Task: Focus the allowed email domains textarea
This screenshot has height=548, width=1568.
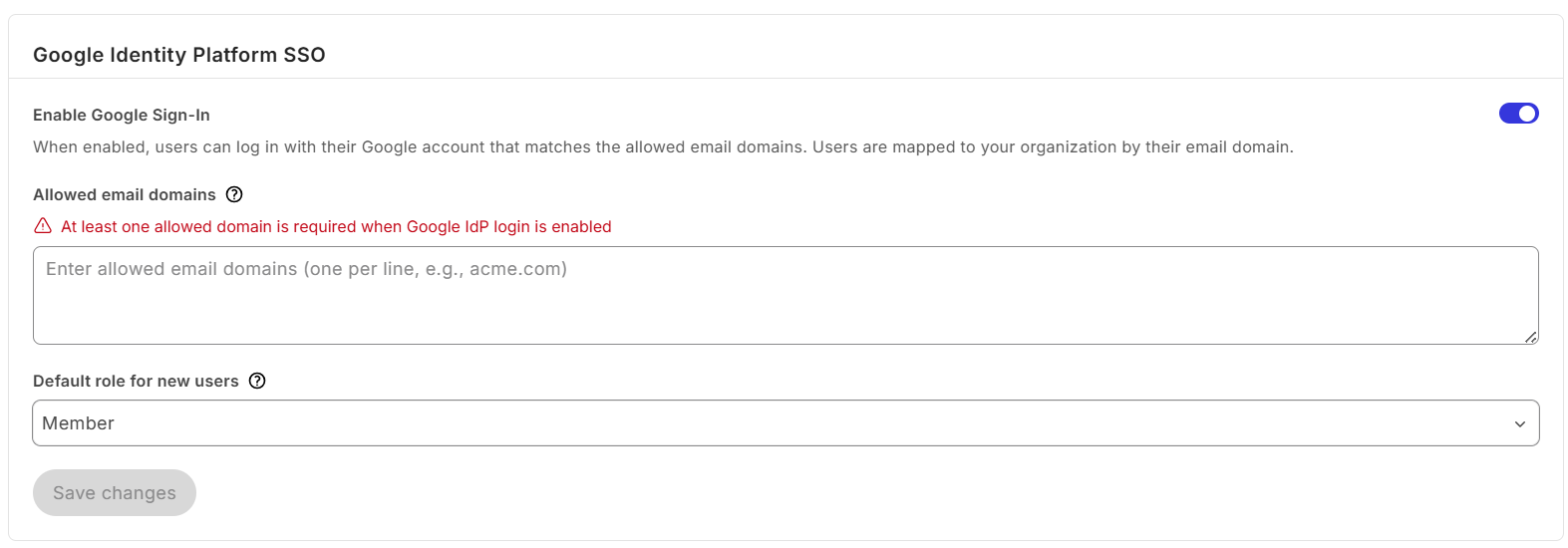Action: pyautogui.click(x=785, y=304)
